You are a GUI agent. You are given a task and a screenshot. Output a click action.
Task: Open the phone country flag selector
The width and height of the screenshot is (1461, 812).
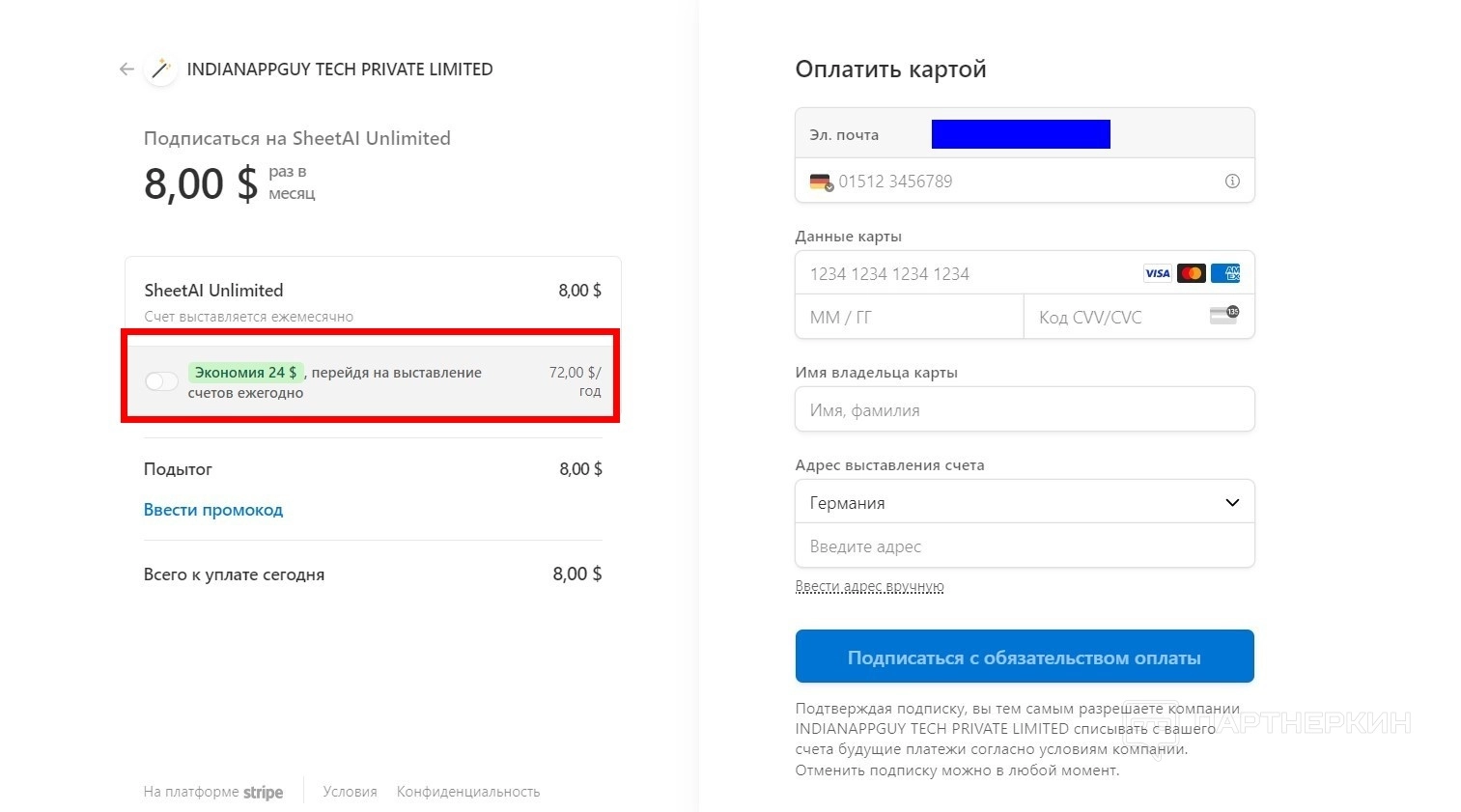click(x=821, y=182)
